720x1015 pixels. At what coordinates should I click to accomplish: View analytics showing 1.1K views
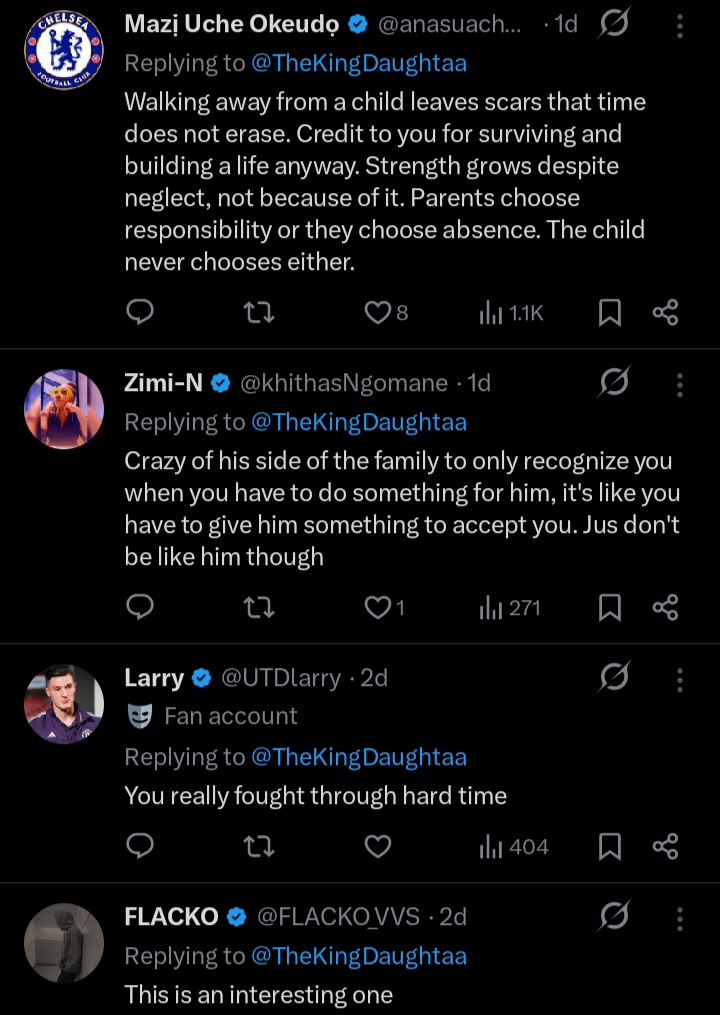(x=511, y=313)
